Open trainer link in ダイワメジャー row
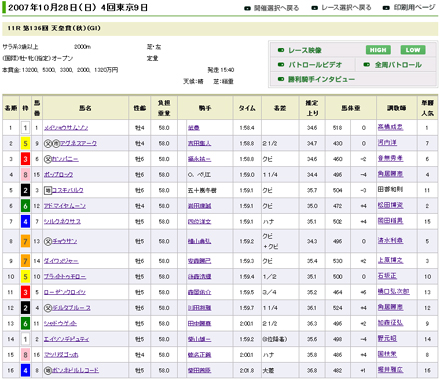The width and height of the screenshot is (440, 380). pos(390,260)
